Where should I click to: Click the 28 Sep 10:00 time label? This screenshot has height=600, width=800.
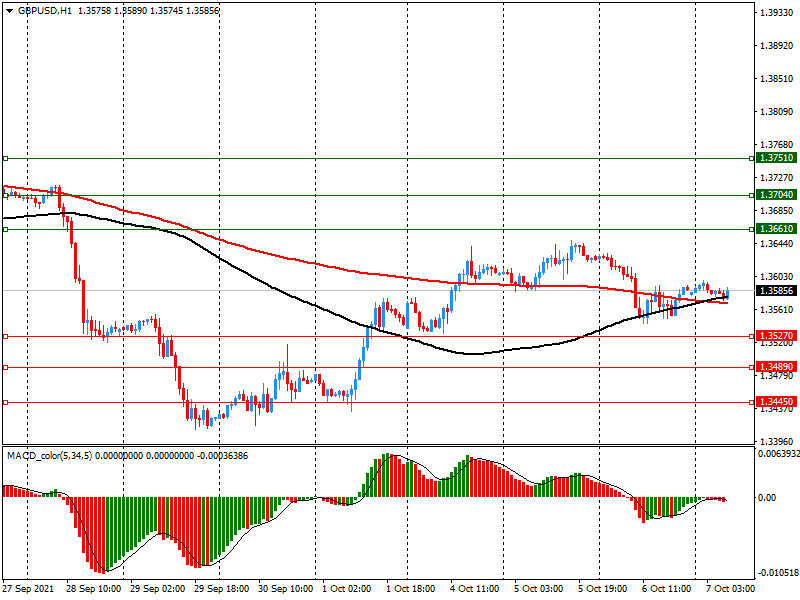coord(93,588)
